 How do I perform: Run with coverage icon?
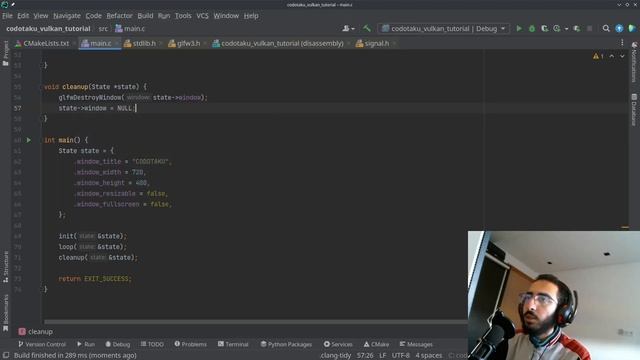544,29
